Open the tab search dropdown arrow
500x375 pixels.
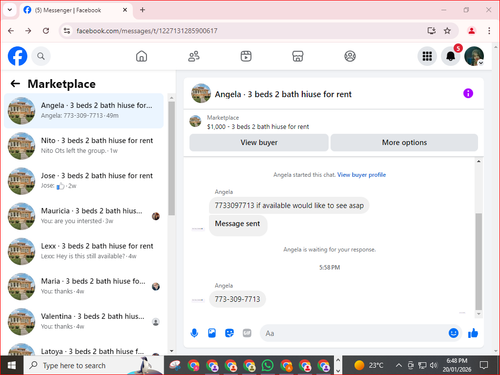pyautogui.click(x=10, y=10)
